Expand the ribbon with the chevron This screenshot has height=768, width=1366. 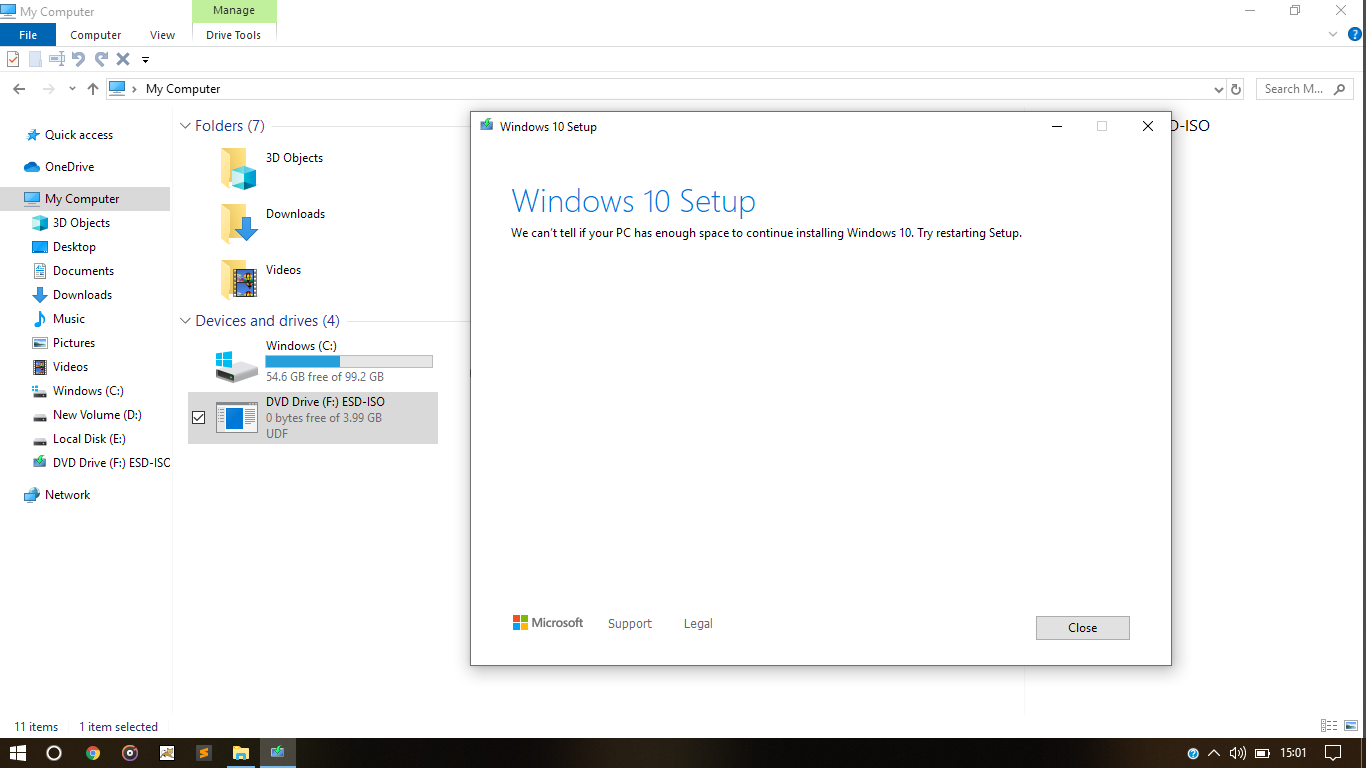1332,34
